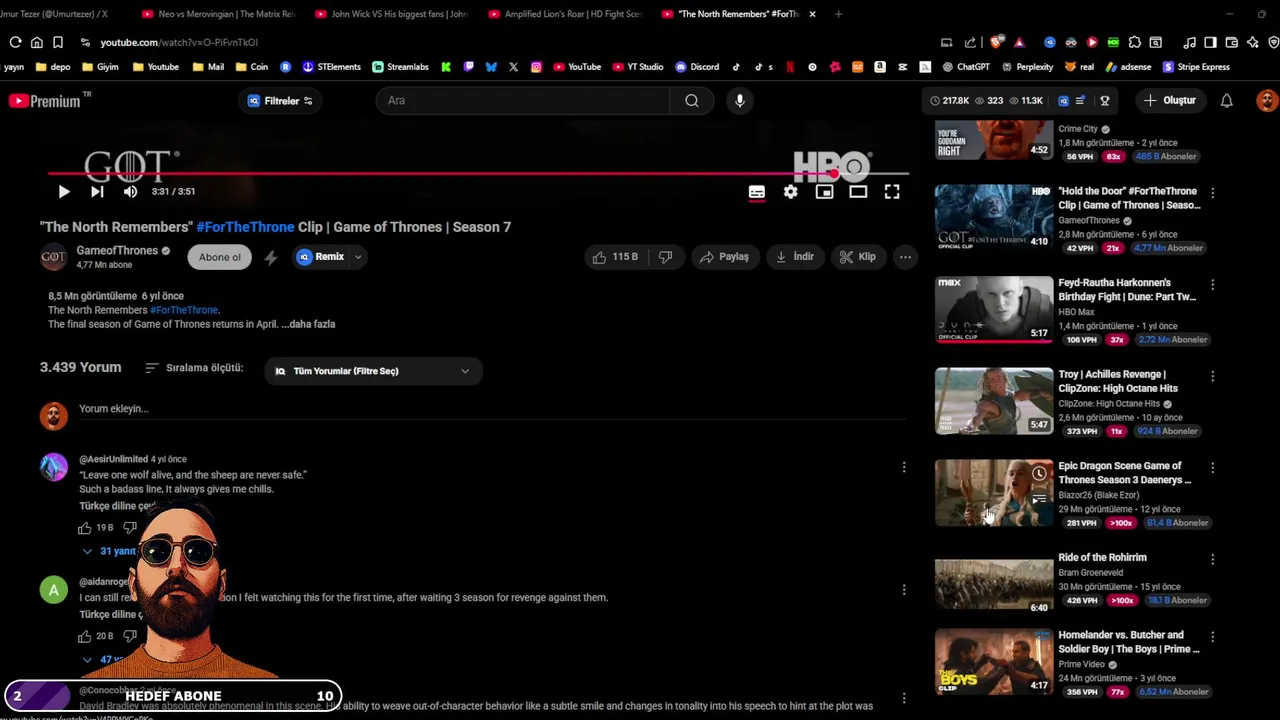This screenshot has height=720, width=1280.
Task: Switch to the miniplayer
Action: pyautogui.click(x=824, y=192)
